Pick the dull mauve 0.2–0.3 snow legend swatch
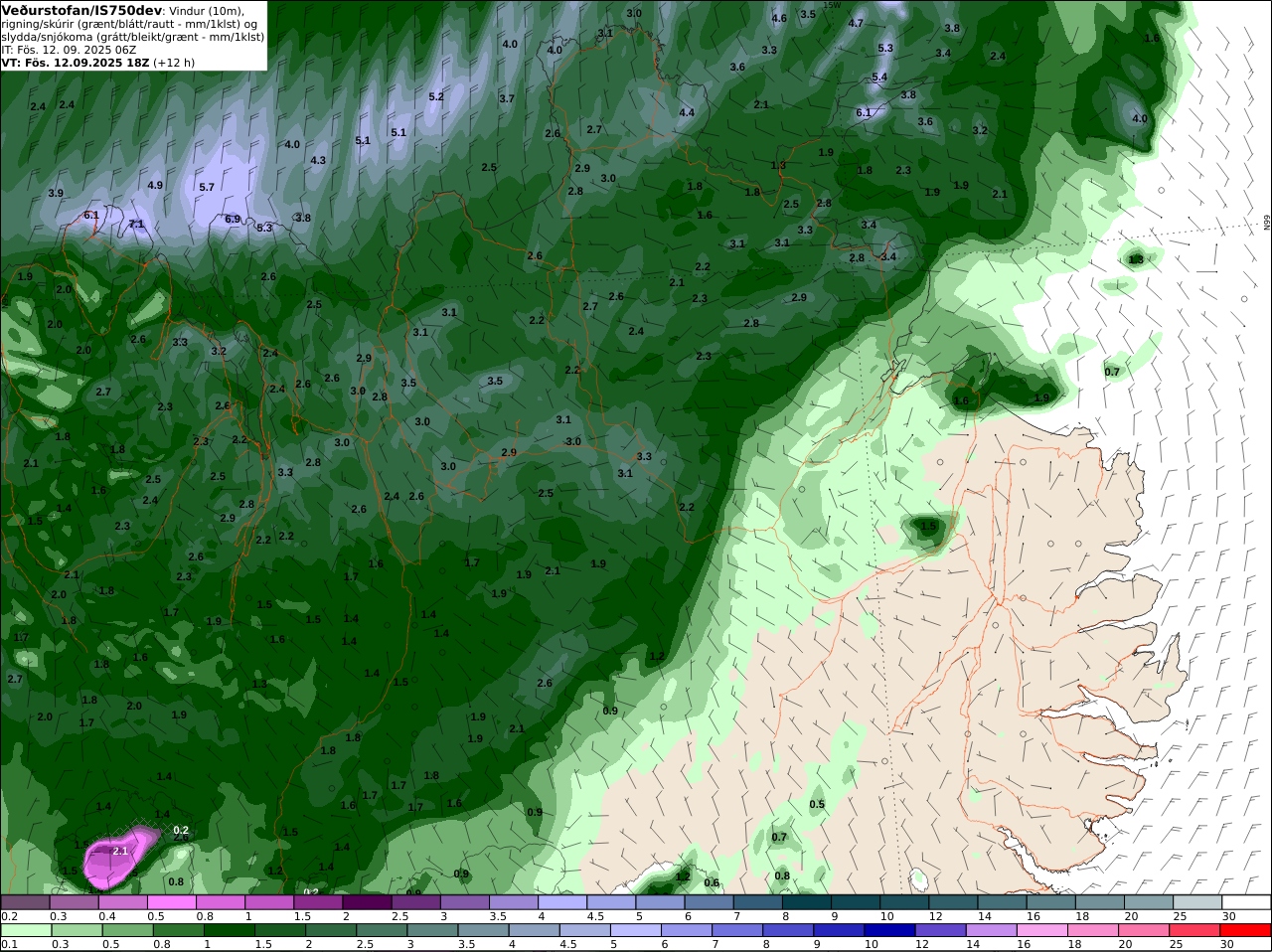Screen dimensions: 1272x952 pos(25,902)
